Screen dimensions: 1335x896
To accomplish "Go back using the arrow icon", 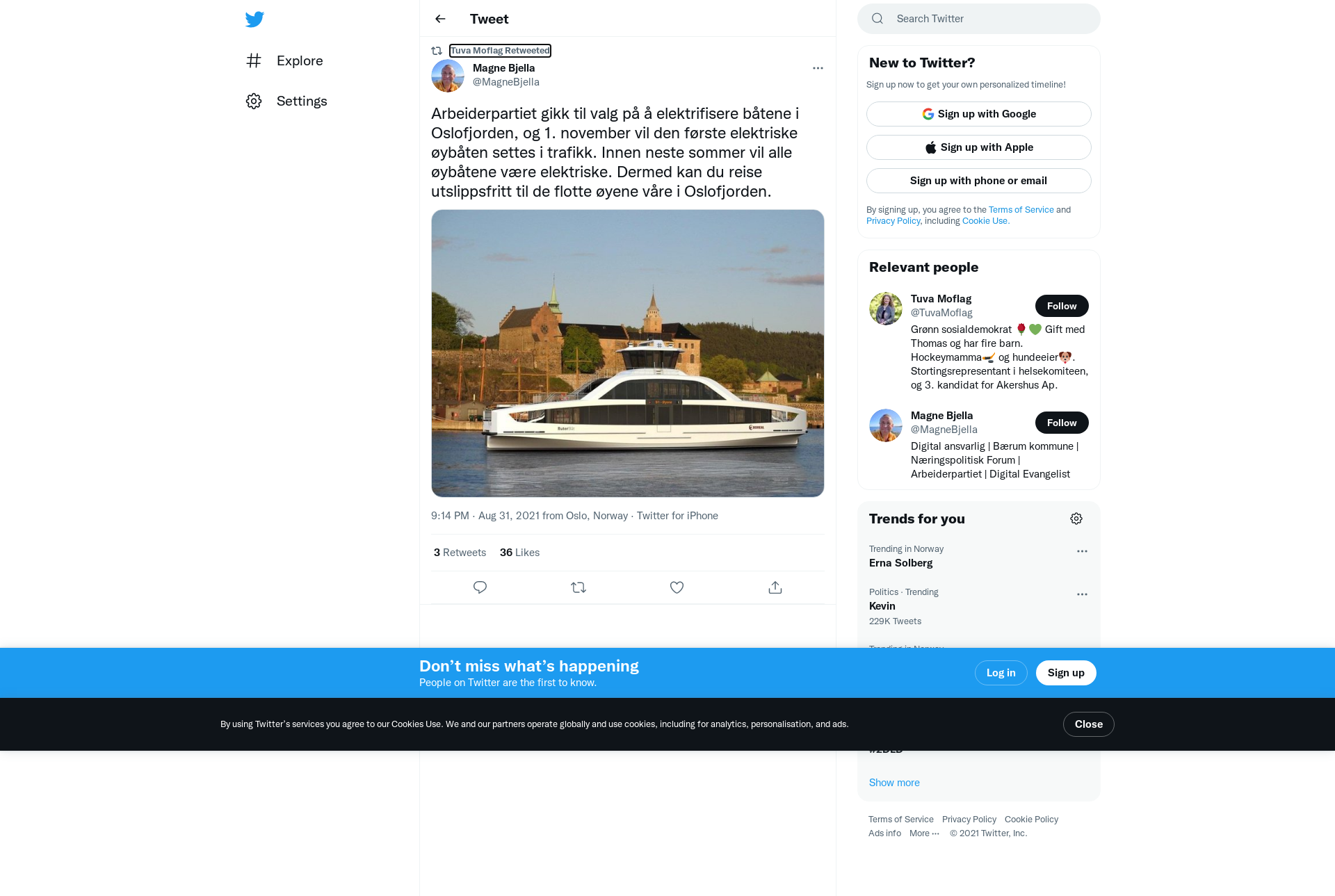I will pyautogui.click(x=440, y=19).
